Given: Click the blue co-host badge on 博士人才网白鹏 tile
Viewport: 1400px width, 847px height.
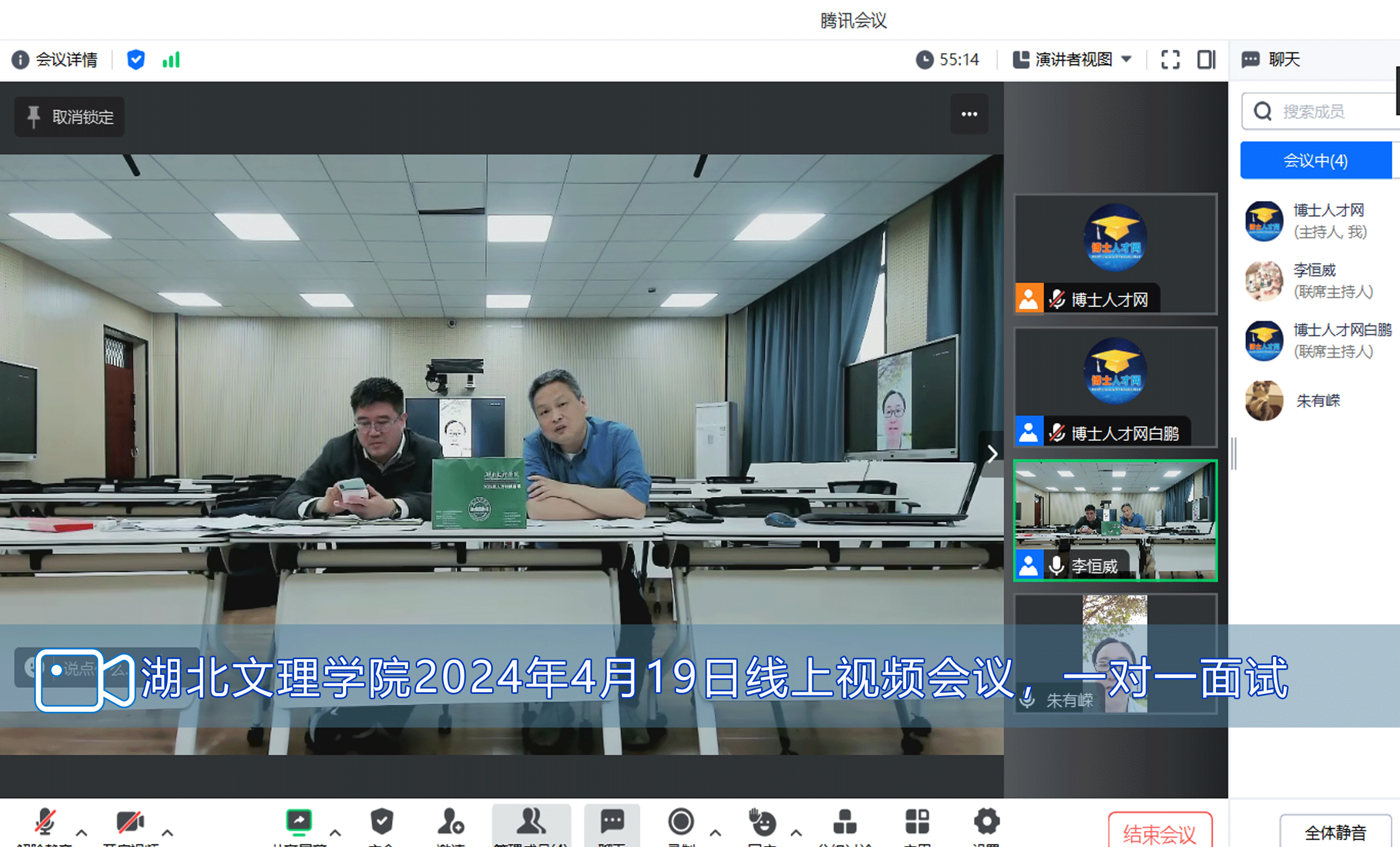Looking at the screenshot, I should click(x=1029, y=432).
